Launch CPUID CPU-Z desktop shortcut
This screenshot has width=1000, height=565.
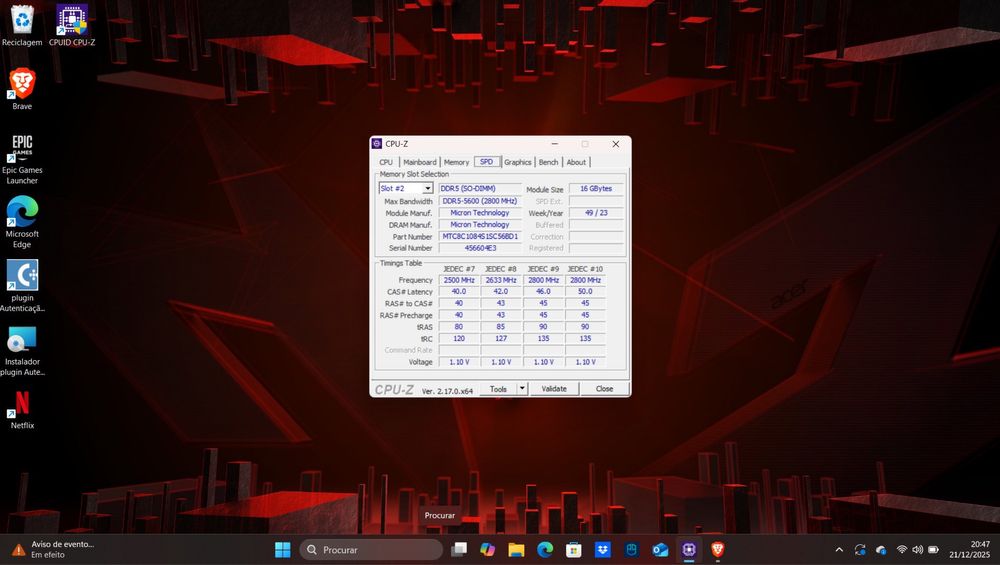(x=72, y=26)
